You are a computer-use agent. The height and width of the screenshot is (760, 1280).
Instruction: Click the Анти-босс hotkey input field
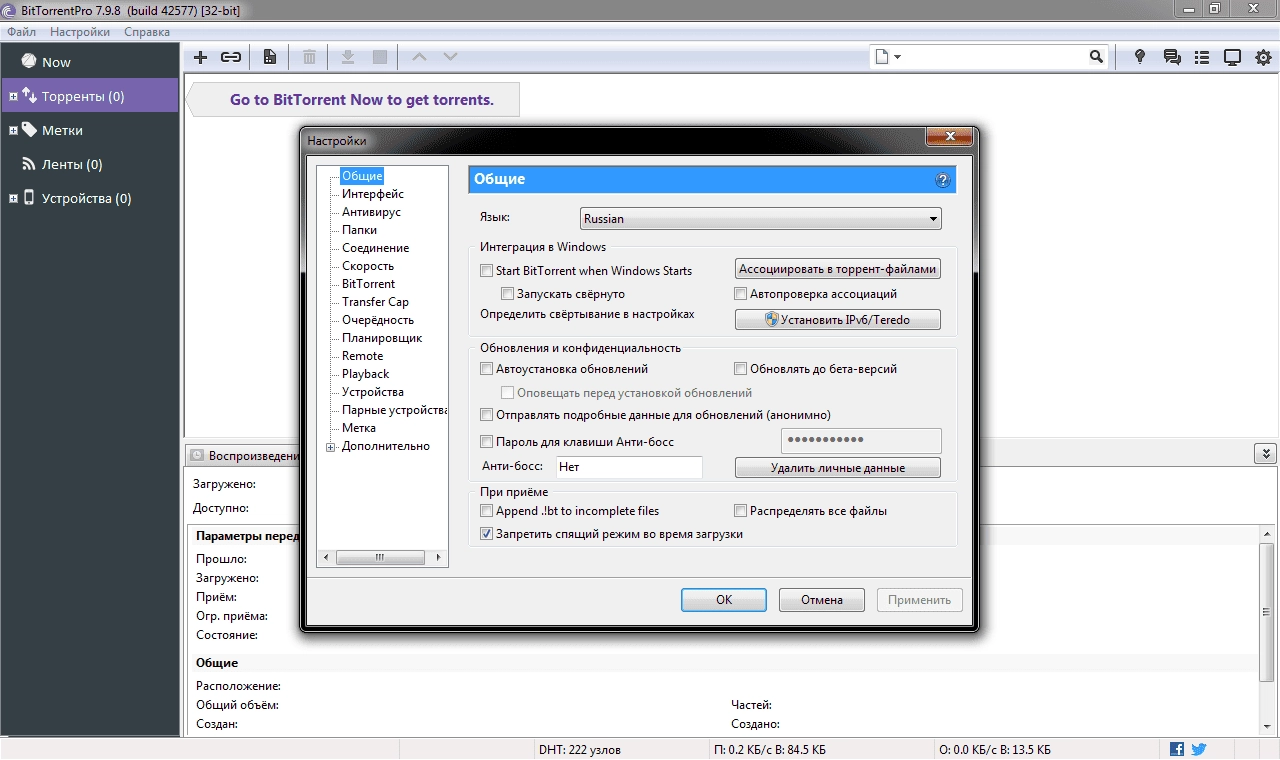tap(629, 467)
